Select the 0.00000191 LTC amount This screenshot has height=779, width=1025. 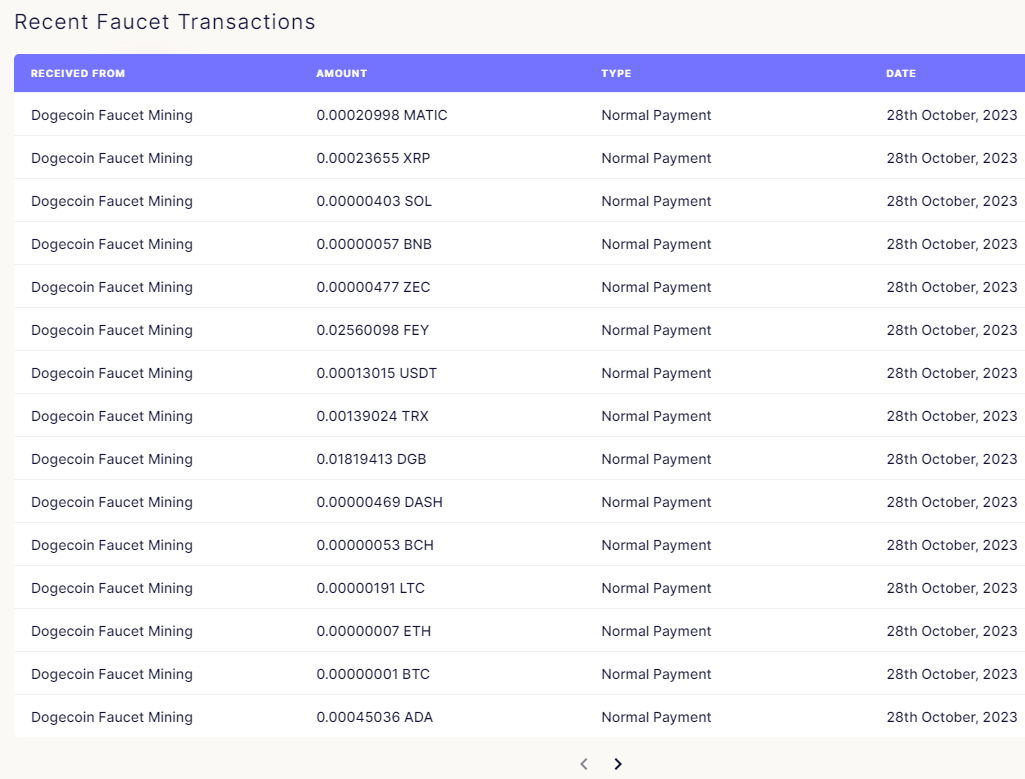[371, 588]
